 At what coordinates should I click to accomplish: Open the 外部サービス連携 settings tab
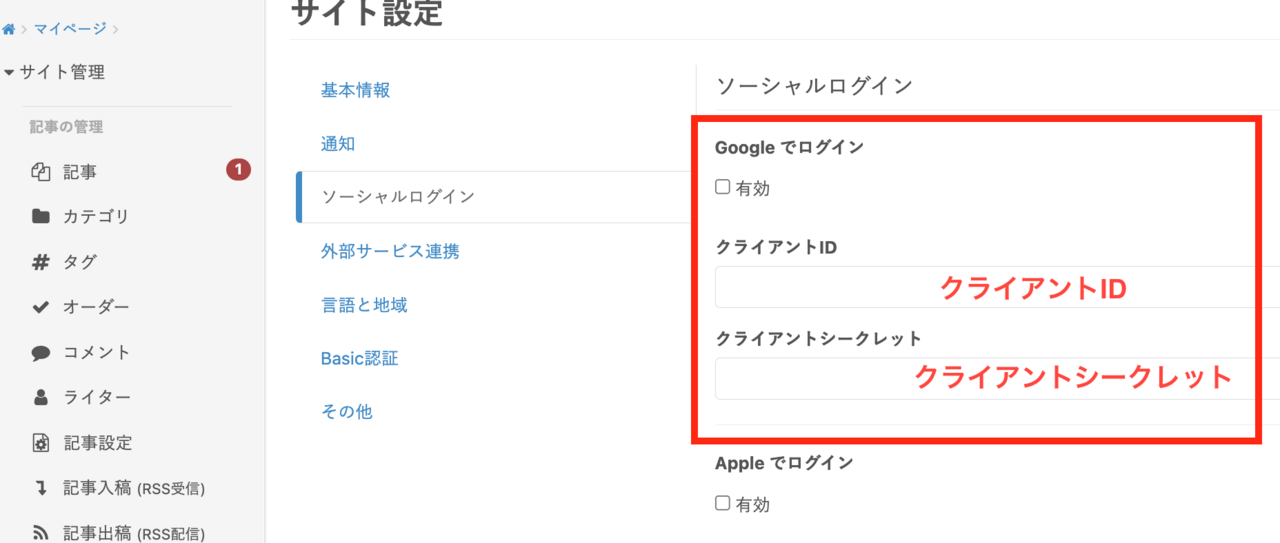(x=390, y=251)
